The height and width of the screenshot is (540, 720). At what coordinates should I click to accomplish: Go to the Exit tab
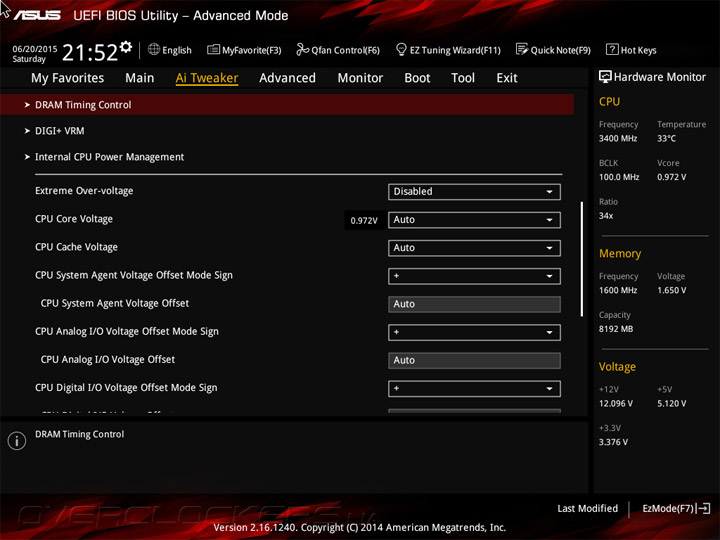pyautogui.click(x=507, y=78)
